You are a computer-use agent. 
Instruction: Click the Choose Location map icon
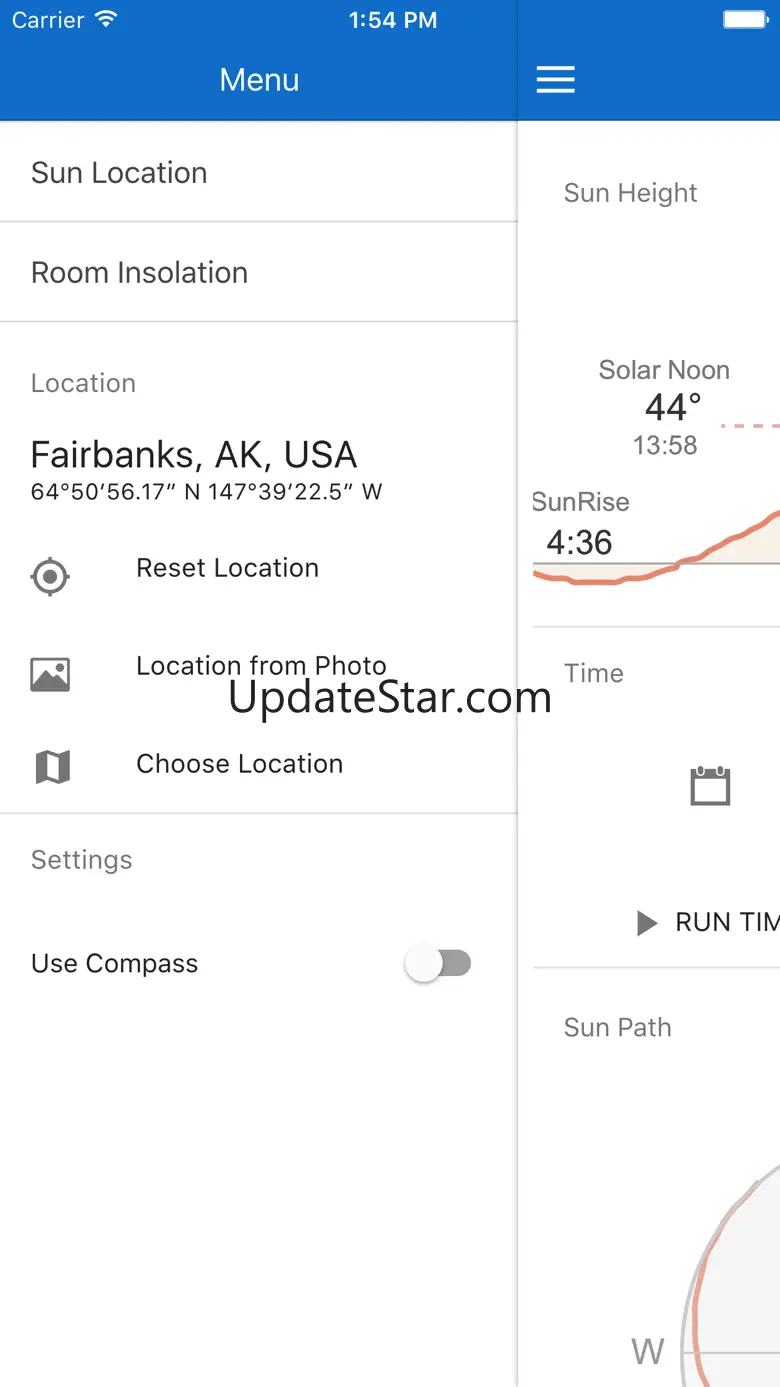[52, 767]
